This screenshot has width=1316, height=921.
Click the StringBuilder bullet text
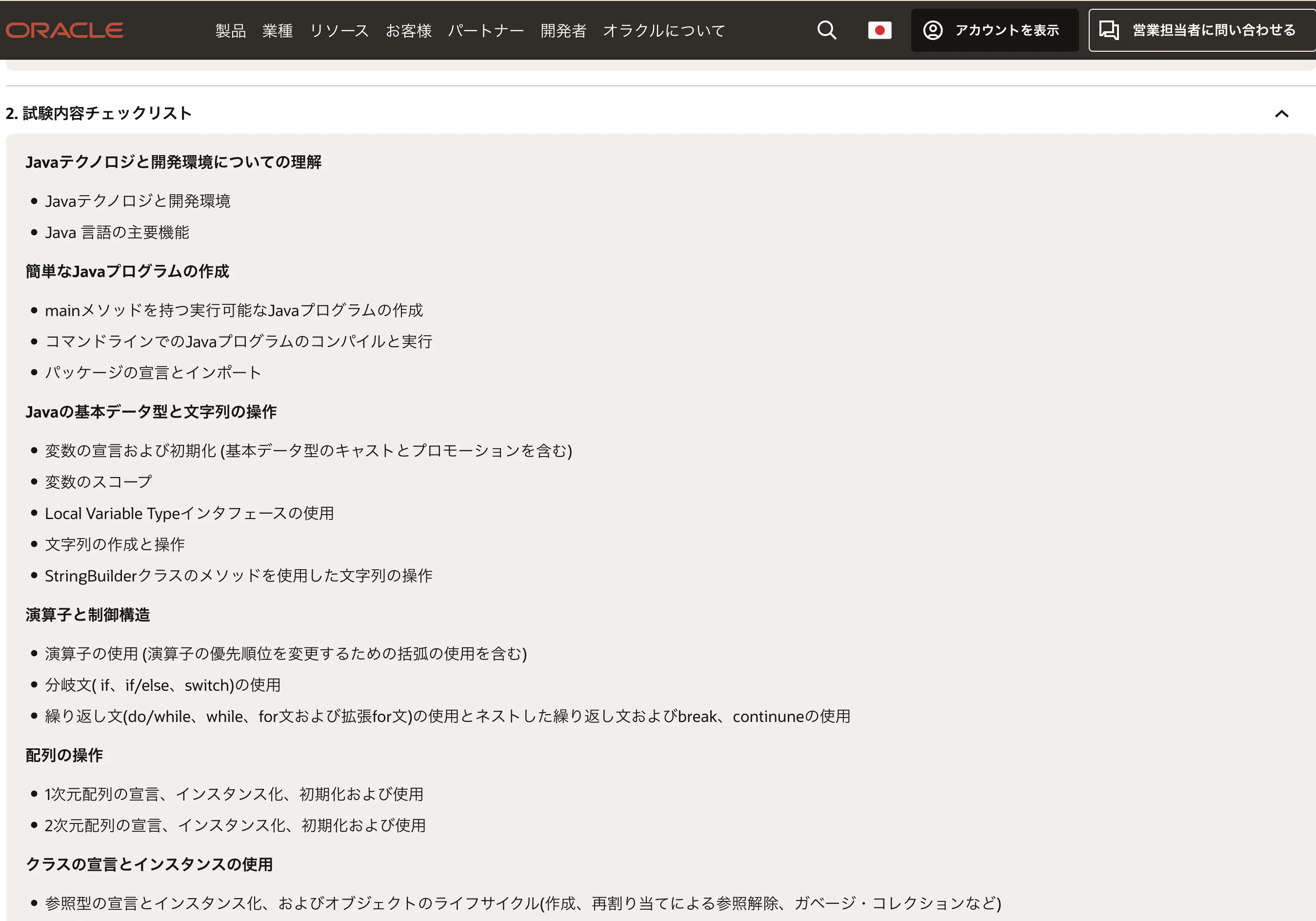click(x=239, y=576)
